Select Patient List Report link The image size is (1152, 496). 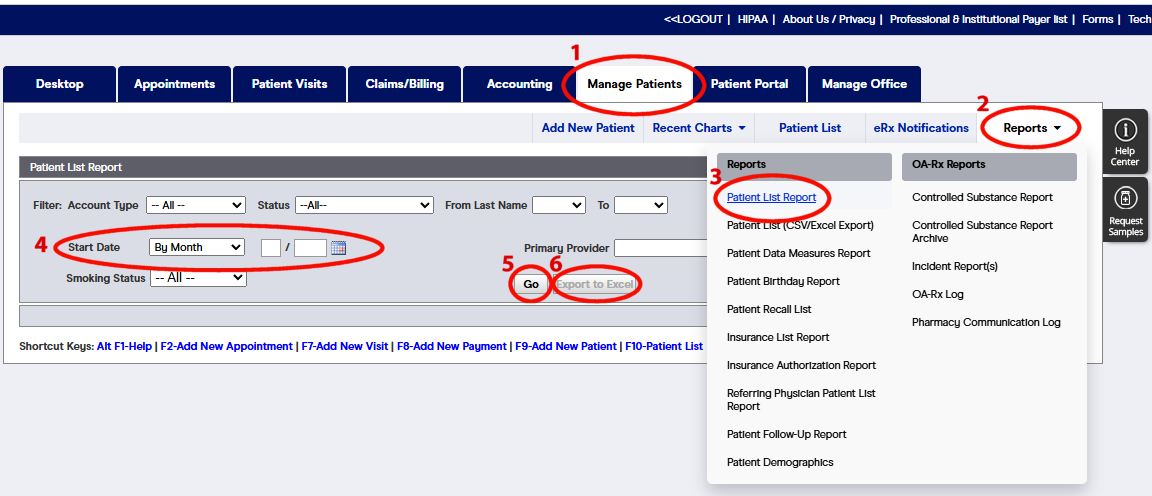(x=771, y=197)
